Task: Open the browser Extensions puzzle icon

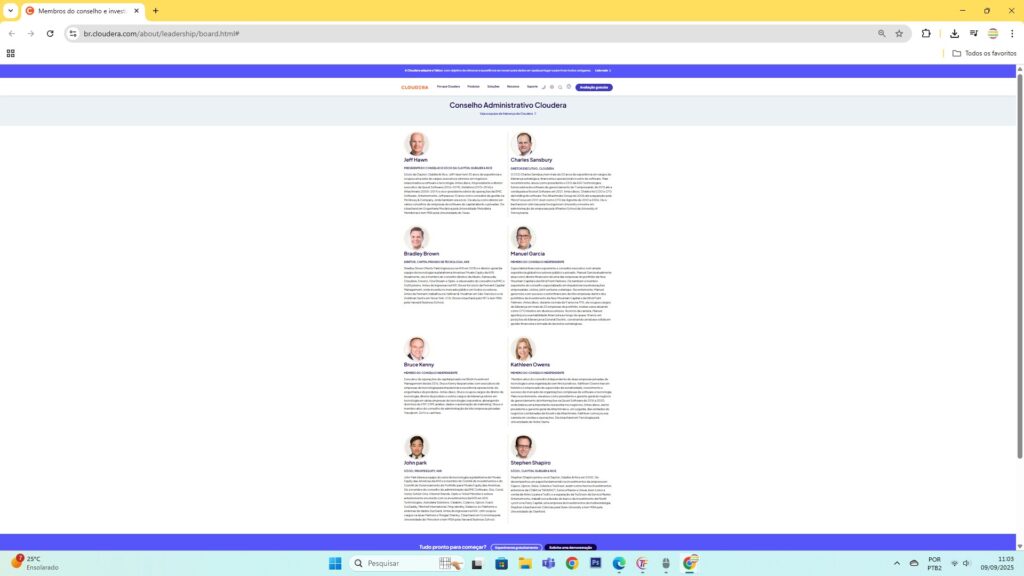Action: pos(926,33)
